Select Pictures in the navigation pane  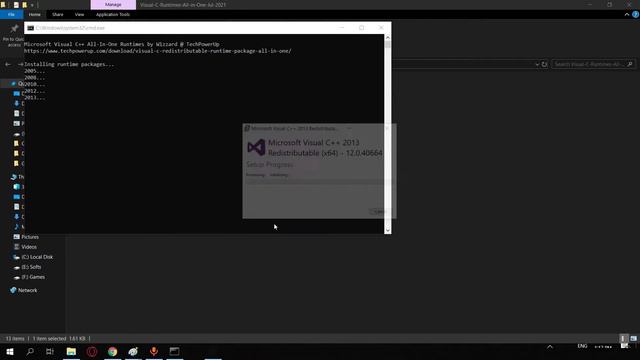[x=30, y=237]
